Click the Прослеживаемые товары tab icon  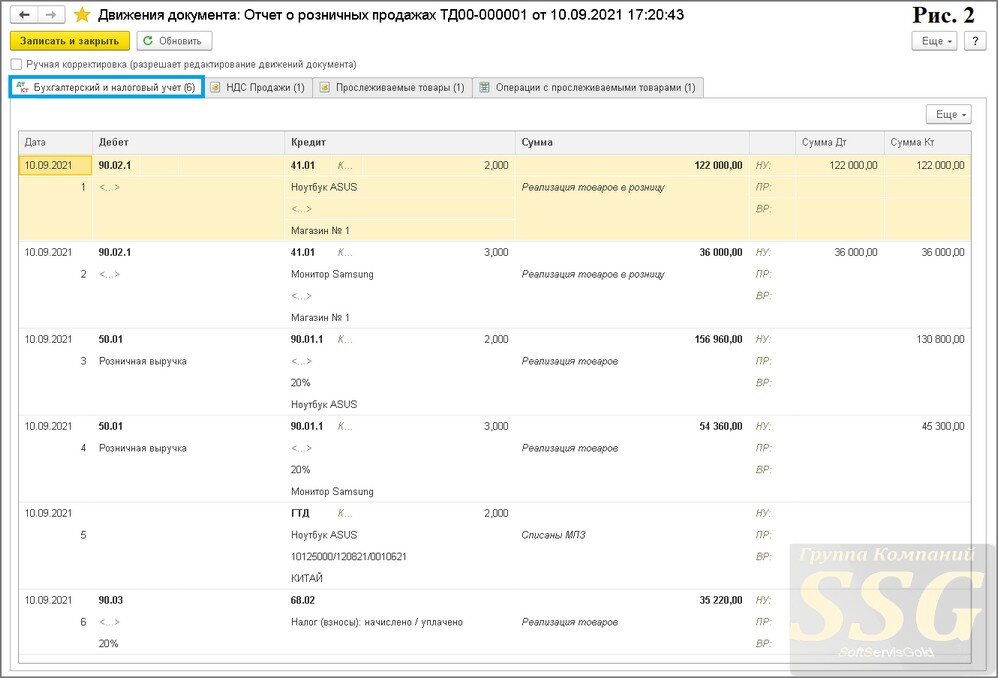pyautogui.click(x=325, y=87)
